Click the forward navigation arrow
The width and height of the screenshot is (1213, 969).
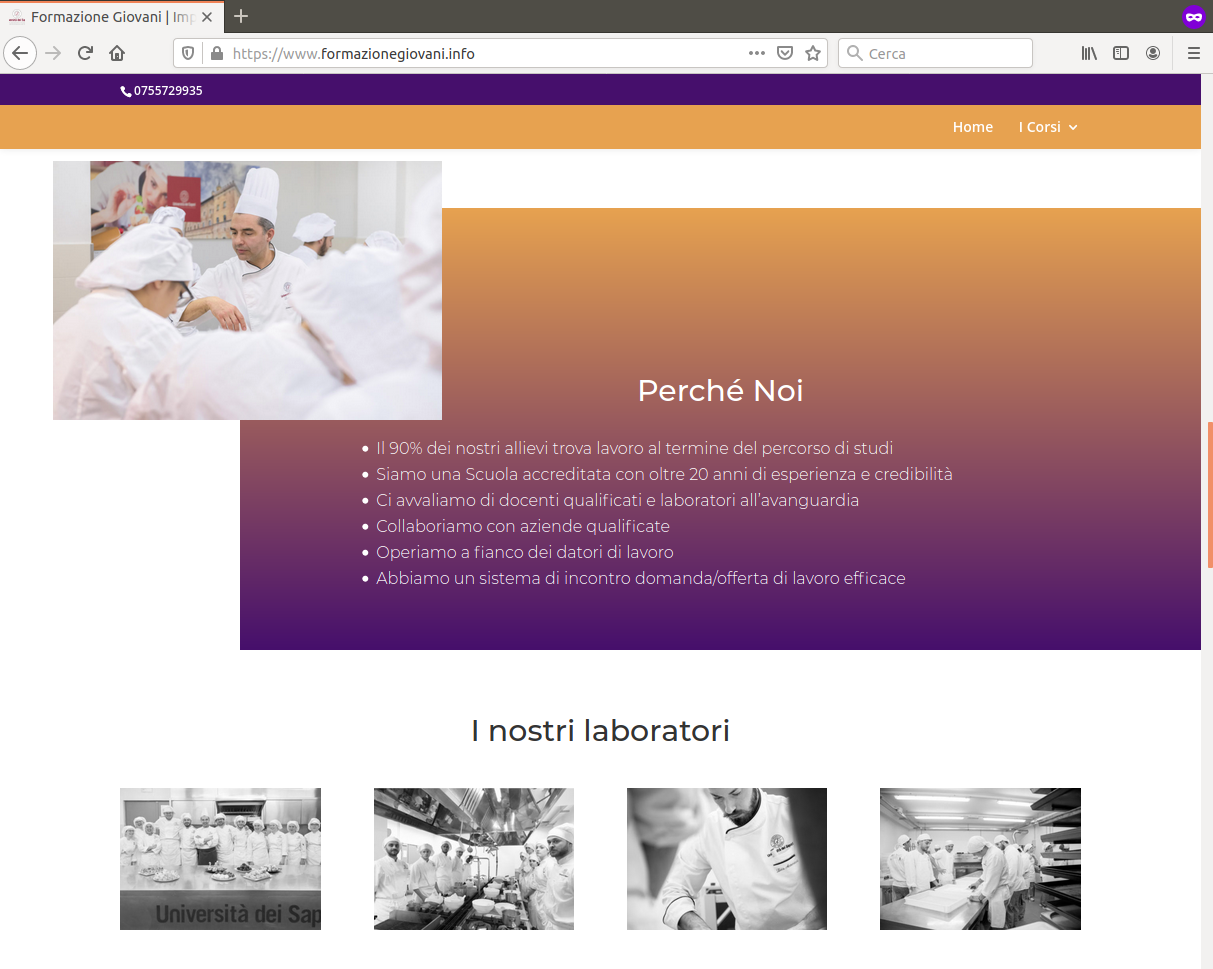pyautogui.click(x=53, y=53)
